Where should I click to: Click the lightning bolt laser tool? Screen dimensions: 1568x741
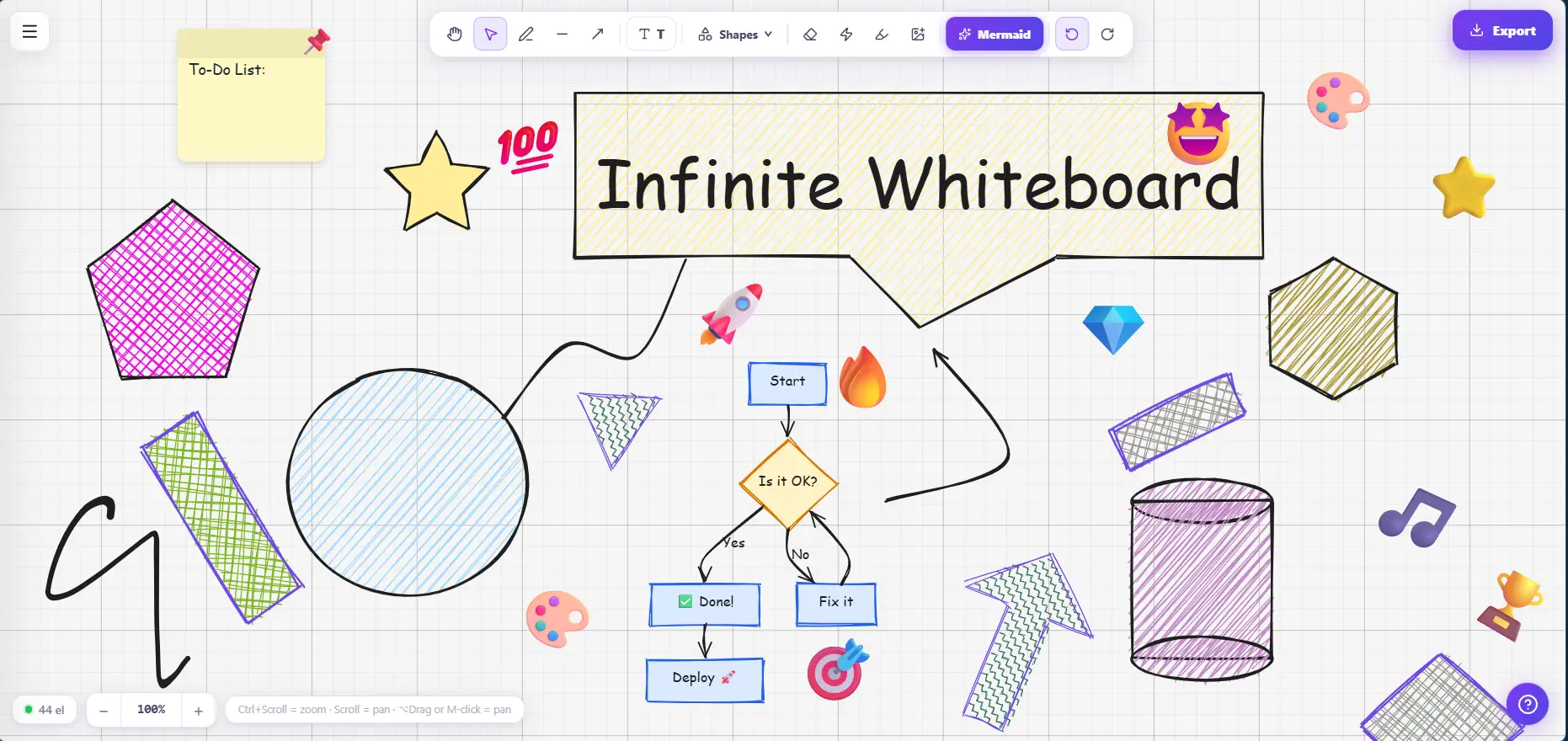coord(846,35)
